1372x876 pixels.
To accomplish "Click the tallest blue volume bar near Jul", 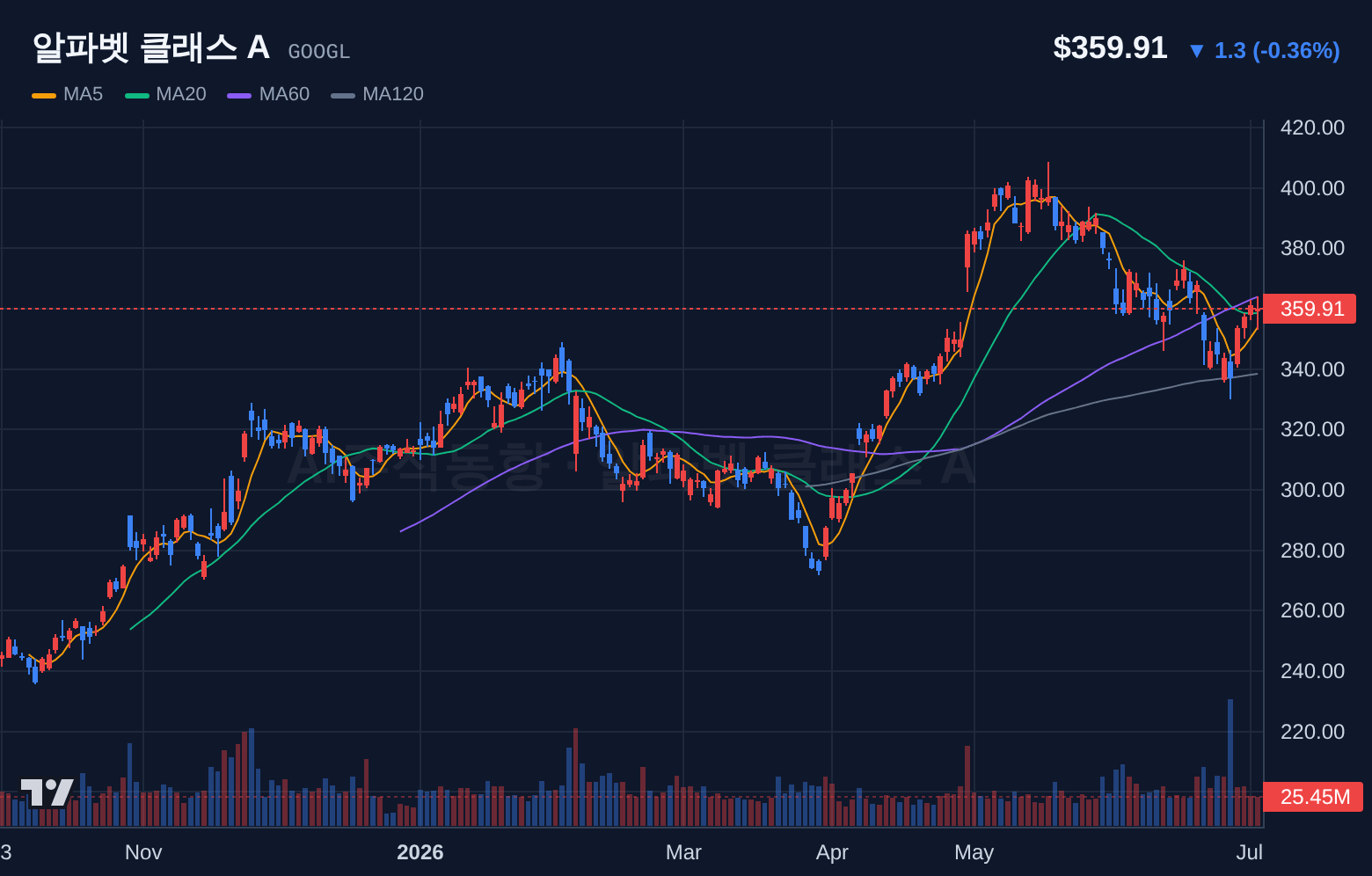I will 1230,763.
